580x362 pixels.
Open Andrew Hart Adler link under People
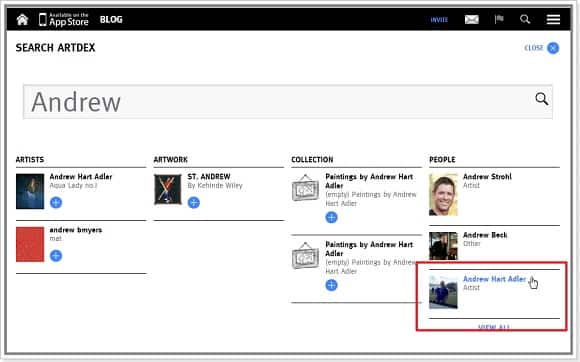[x=494, y=279]
